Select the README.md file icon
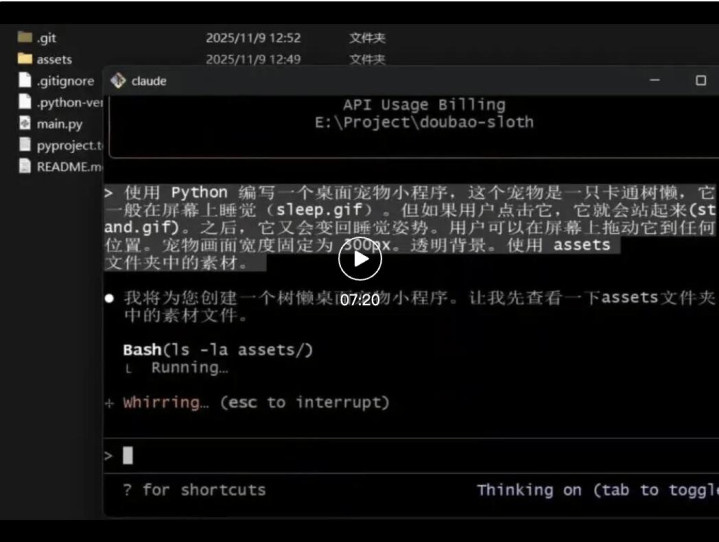 click(25, 166)
